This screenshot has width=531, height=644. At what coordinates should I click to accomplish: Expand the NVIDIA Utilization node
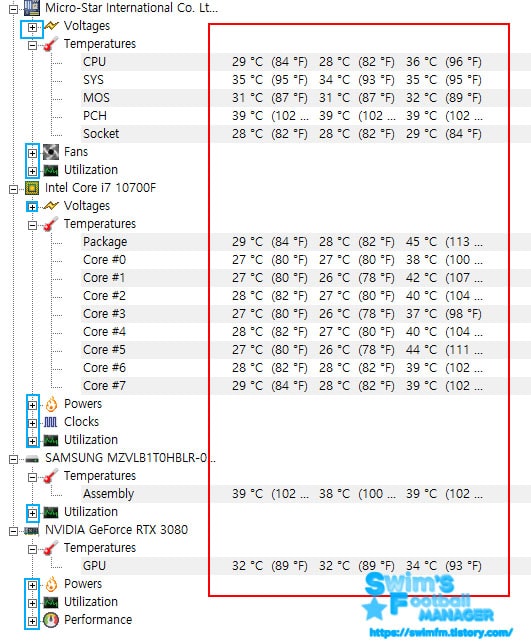[32, 604]
